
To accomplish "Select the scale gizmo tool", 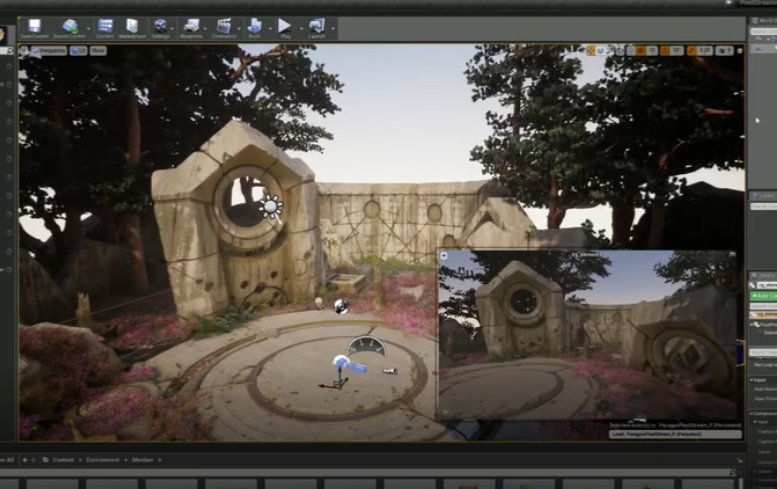I will click(x=610, y=51).
